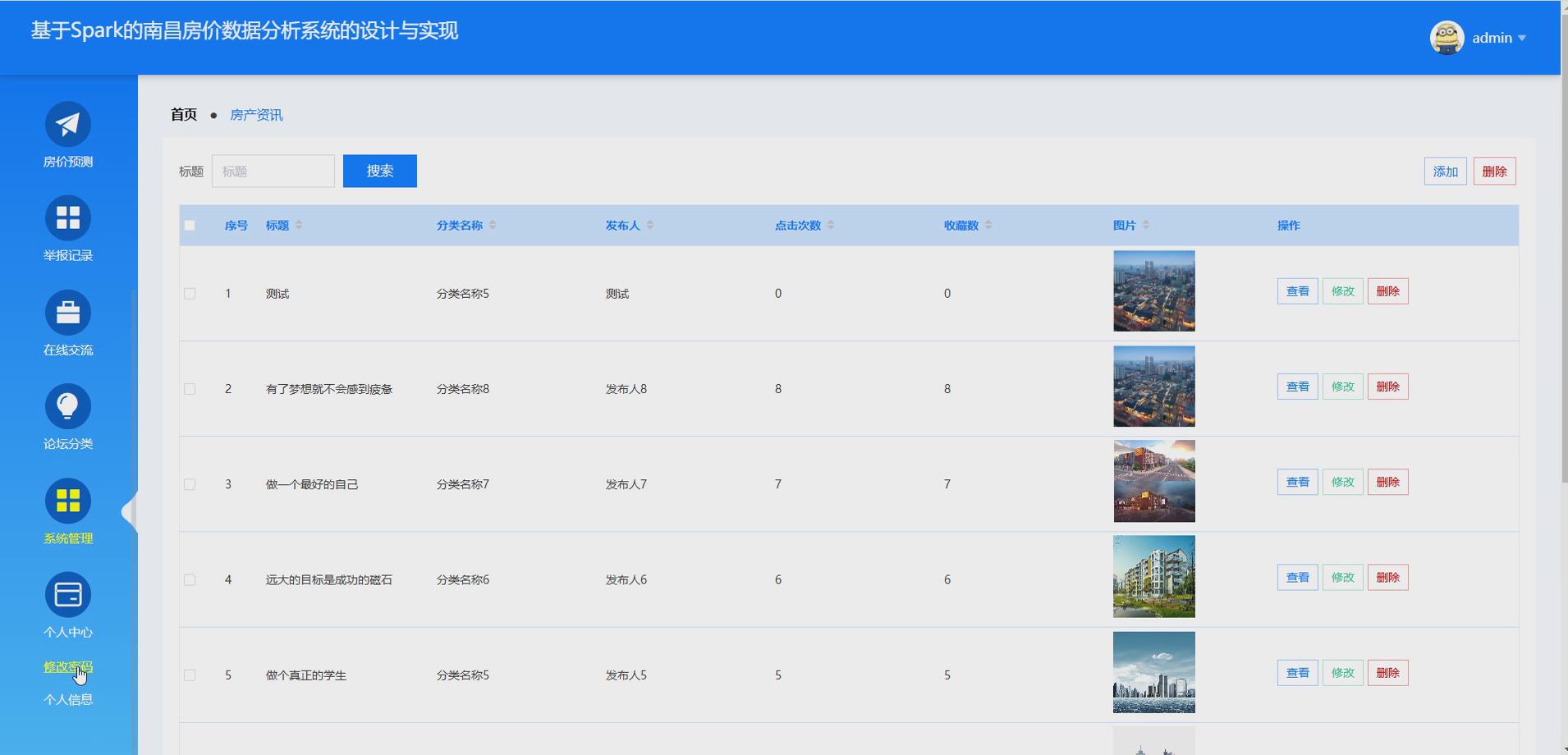Open the 在线交流 menu label

pos(68,350)
